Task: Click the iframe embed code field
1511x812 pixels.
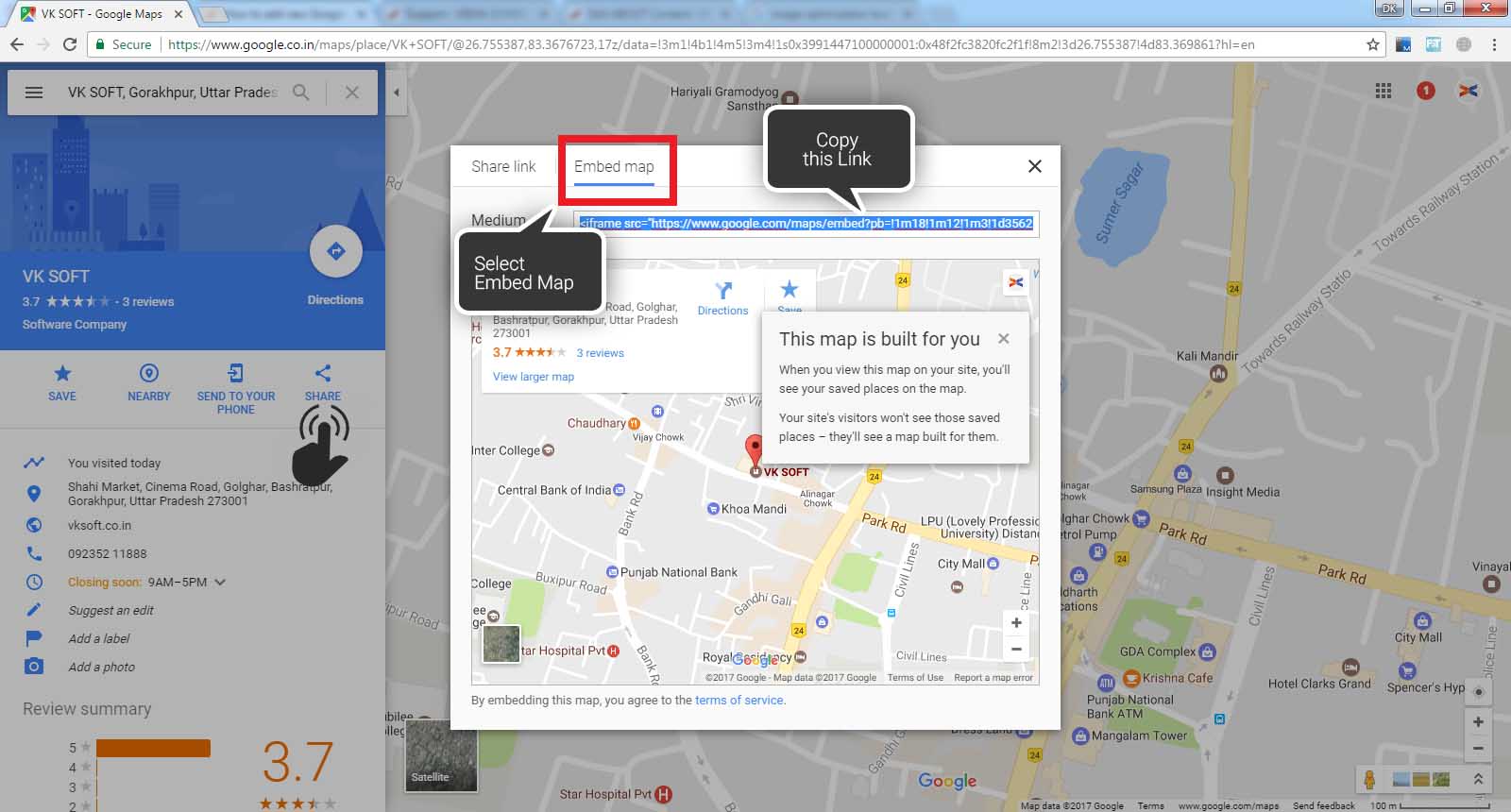Action: (x=806, y=223)
